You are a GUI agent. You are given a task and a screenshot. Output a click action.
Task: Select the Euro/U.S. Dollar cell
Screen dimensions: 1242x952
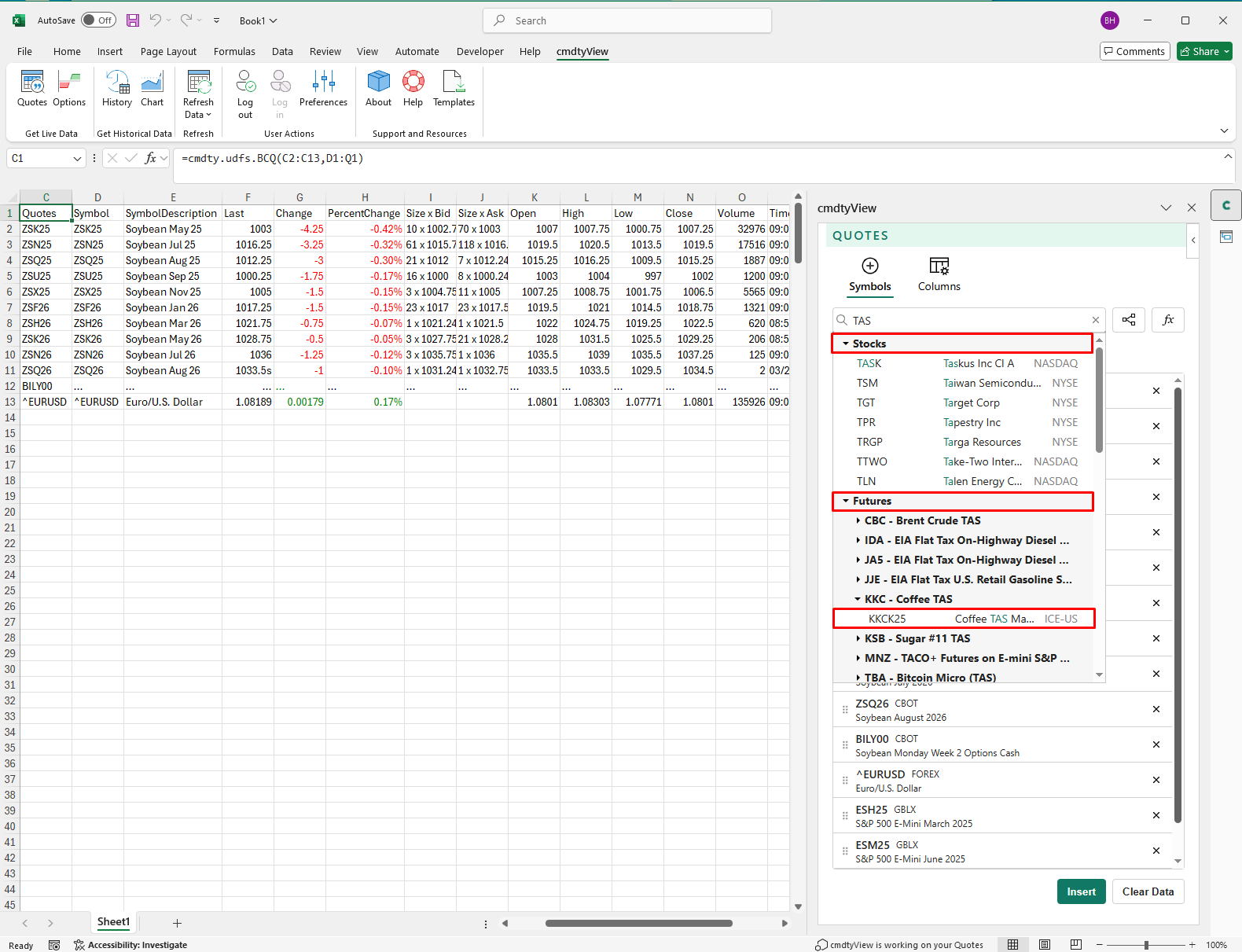(x=172, y=402)
